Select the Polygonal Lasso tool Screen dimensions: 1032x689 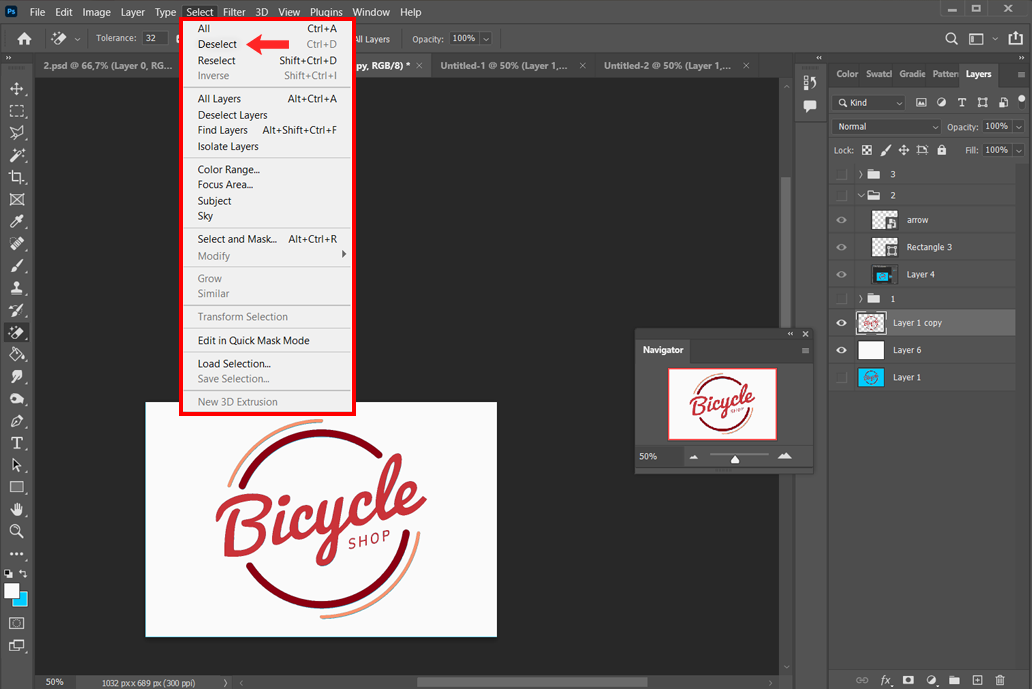[17, 133]
